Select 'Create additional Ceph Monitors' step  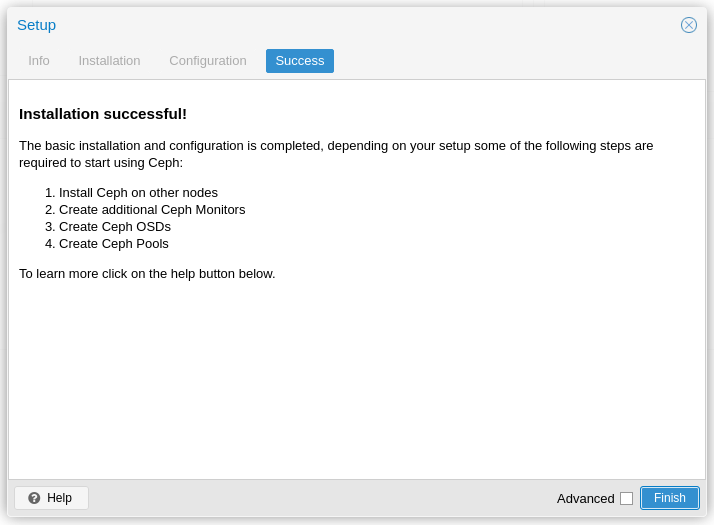click(152, 210)
